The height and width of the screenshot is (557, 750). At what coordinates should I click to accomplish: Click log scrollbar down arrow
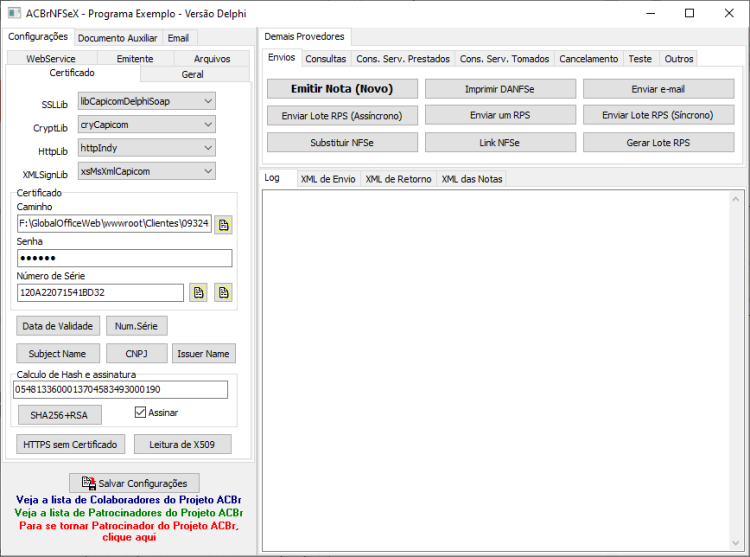click(x=736, y=543)
